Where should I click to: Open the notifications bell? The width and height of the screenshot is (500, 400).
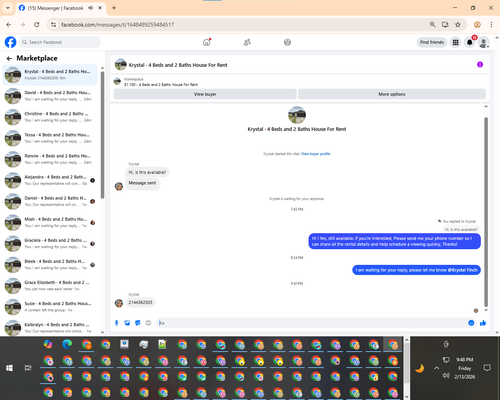point(470,42)
